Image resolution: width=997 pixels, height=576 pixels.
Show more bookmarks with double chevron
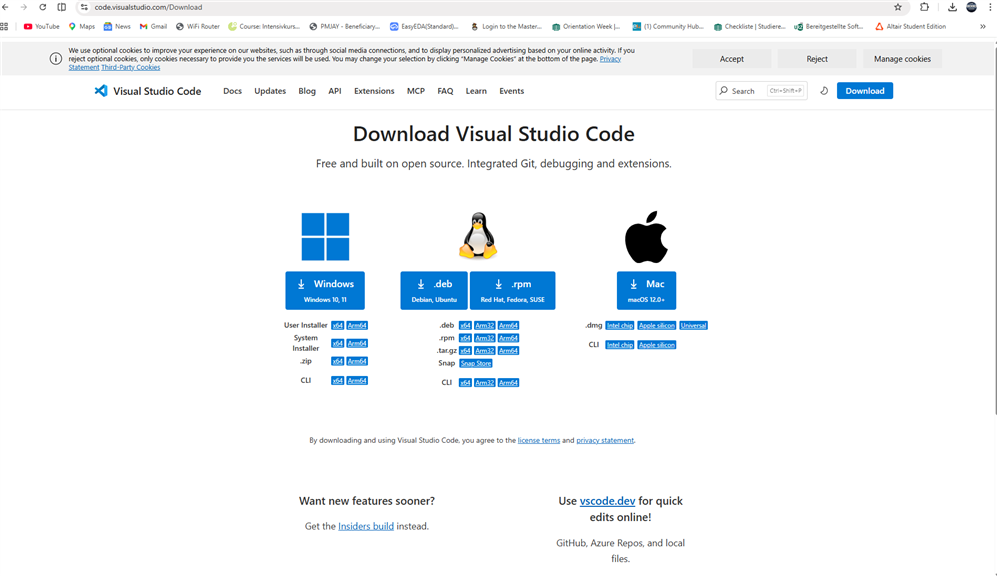(982, 27)
